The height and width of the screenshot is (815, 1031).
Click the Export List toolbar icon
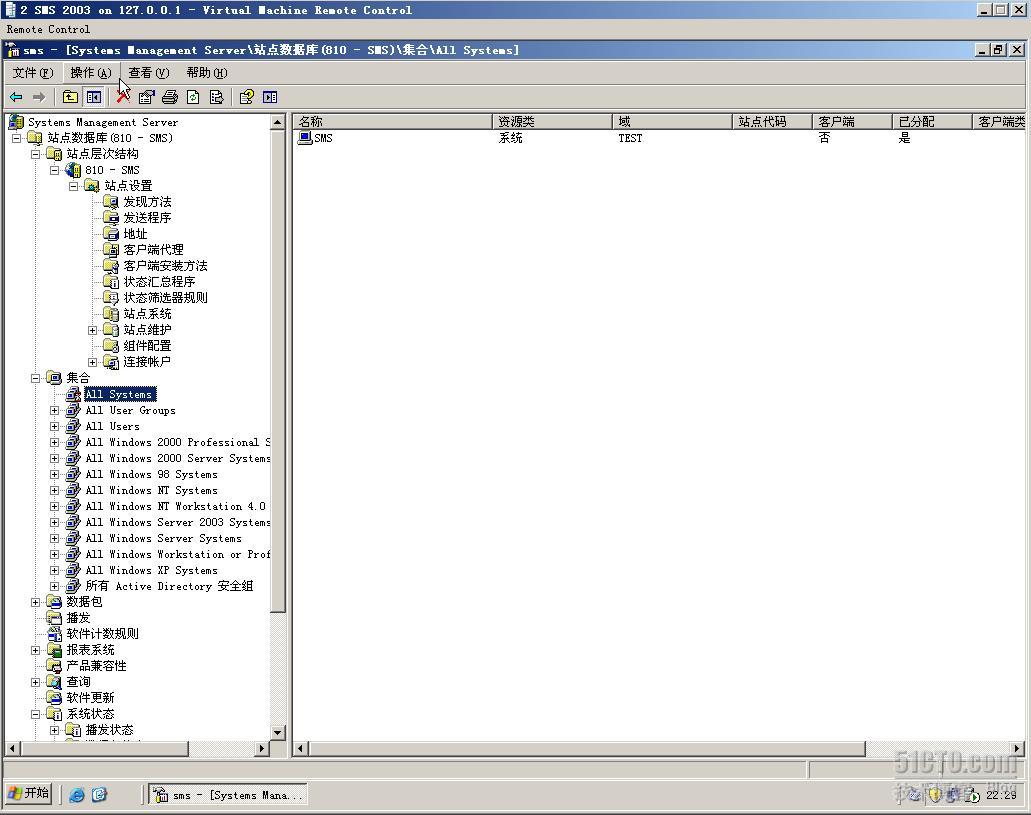tap(216, 97)
